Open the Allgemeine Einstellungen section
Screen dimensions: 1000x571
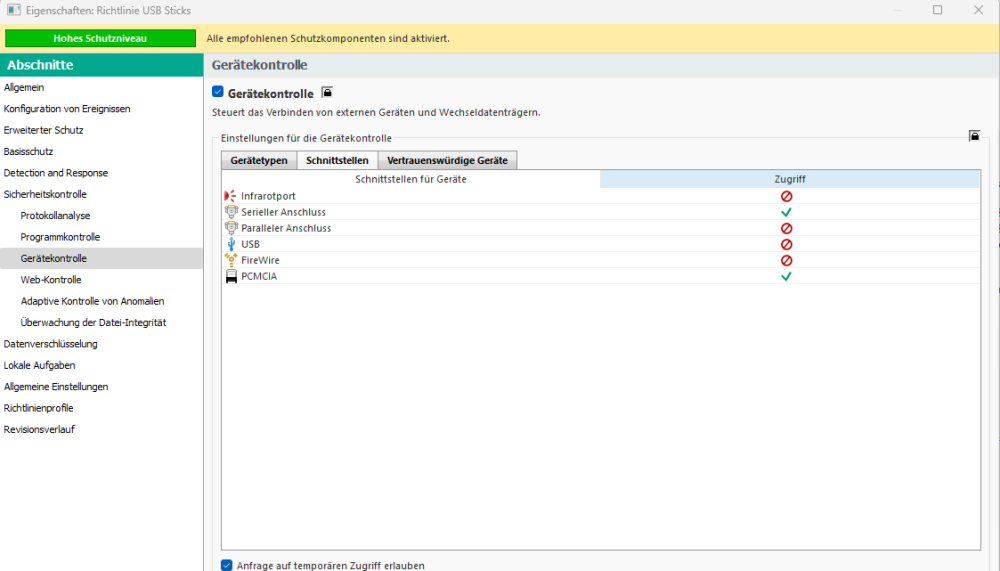55,387
